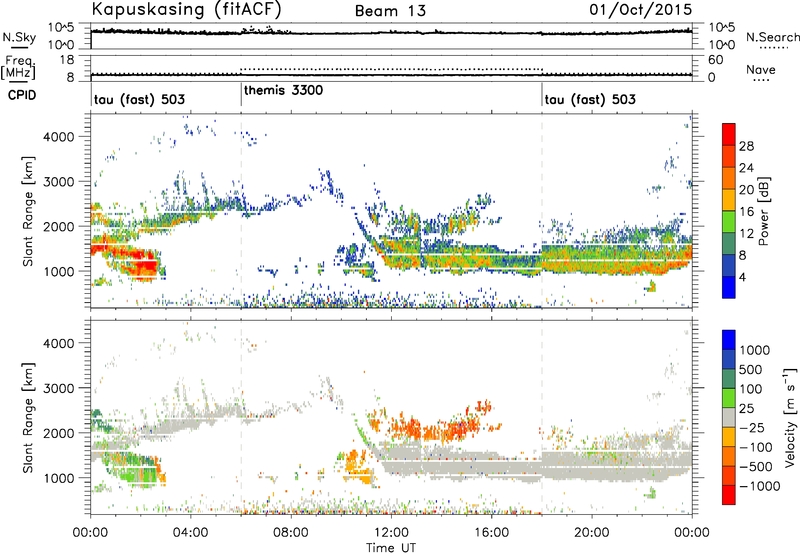Image resolution: width=800 pixels, height=554 pixels.
Task: Select the 100 label on velocity colorbar
Action: click(750, 389)
